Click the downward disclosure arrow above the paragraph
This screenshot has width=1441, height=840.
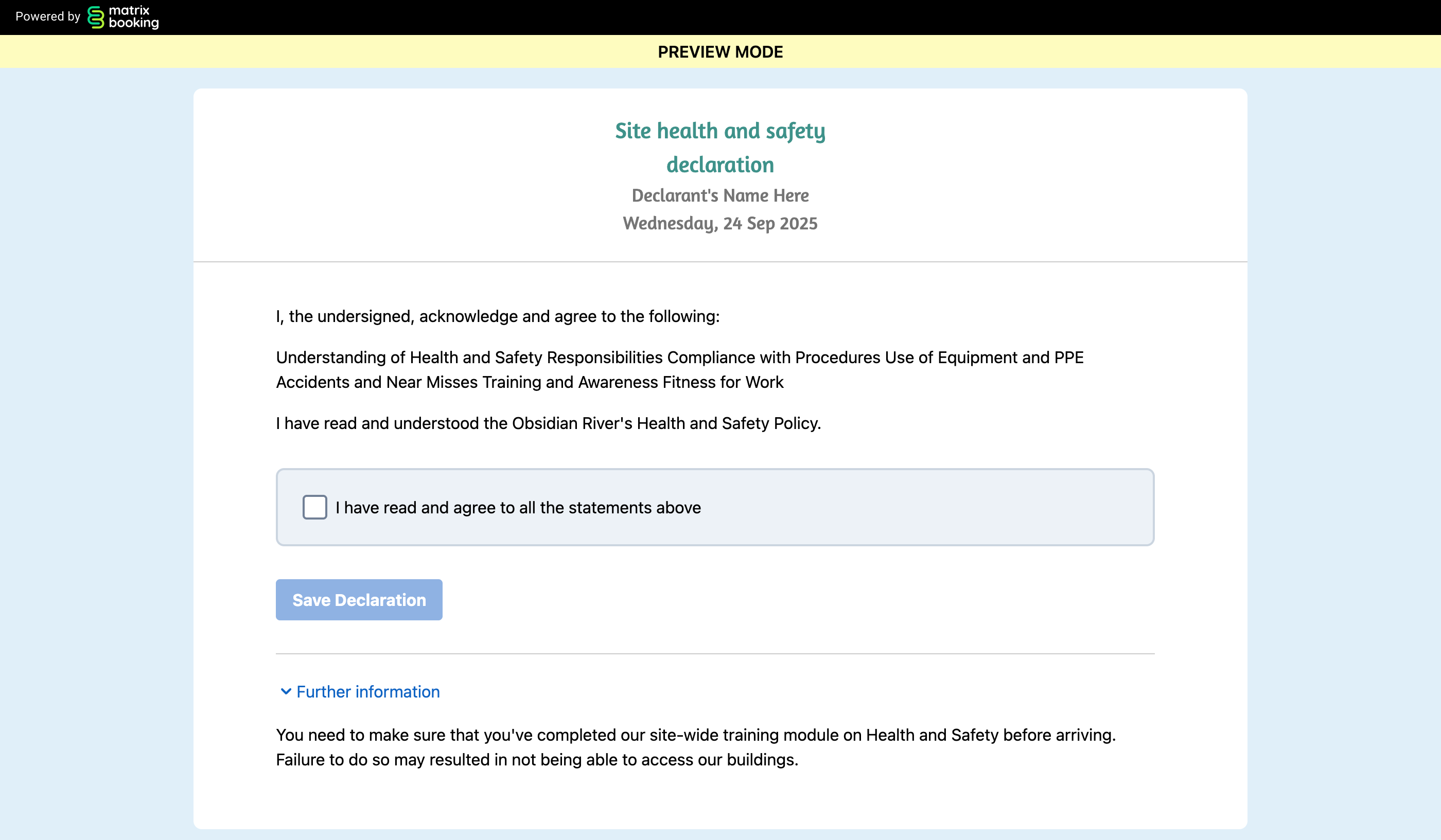[286, 691]
